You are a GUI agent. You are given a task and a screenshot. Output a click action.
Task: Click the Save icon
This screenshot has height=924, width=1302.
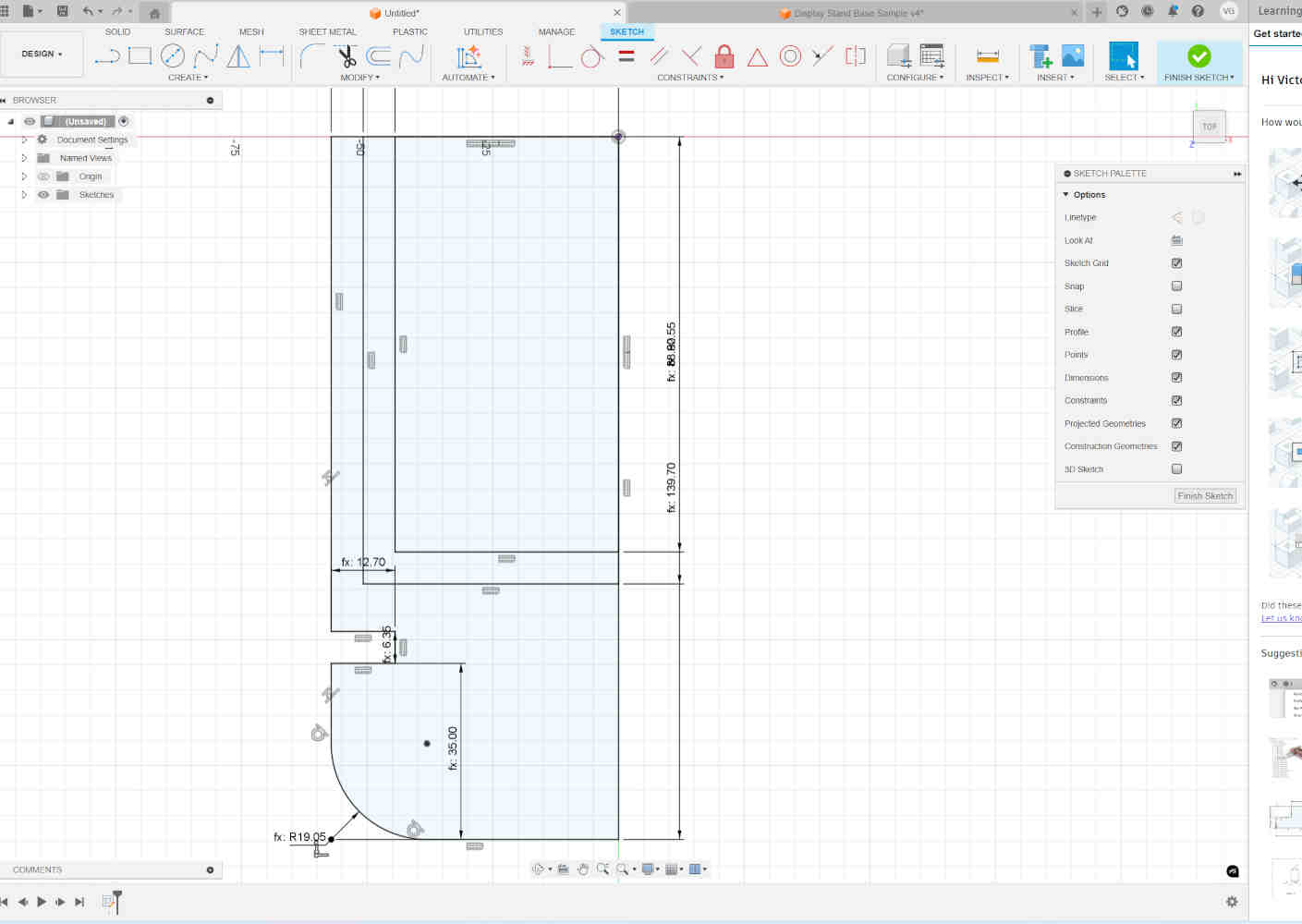coord(63,11)
